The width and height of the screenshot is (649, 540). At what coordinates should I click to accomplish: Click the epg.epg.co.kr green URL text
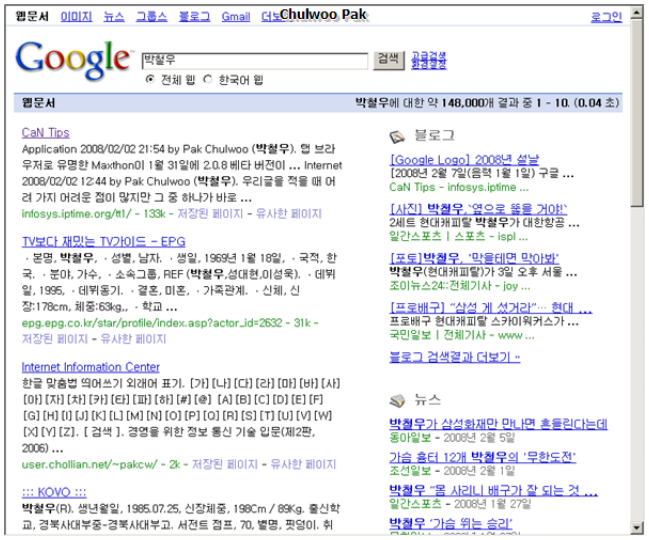(x=152, y=323)
